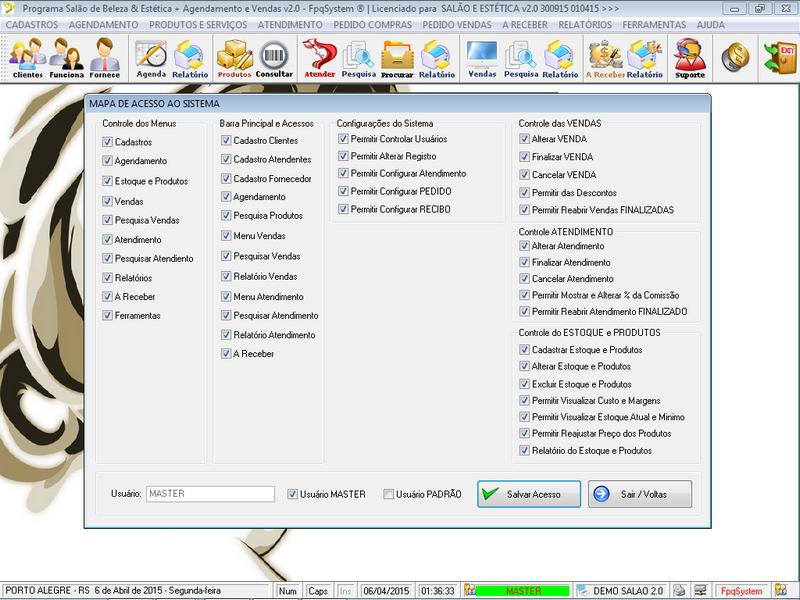
Task: Click the 06/04/2015 date in status bar
Action: [386, 591]
